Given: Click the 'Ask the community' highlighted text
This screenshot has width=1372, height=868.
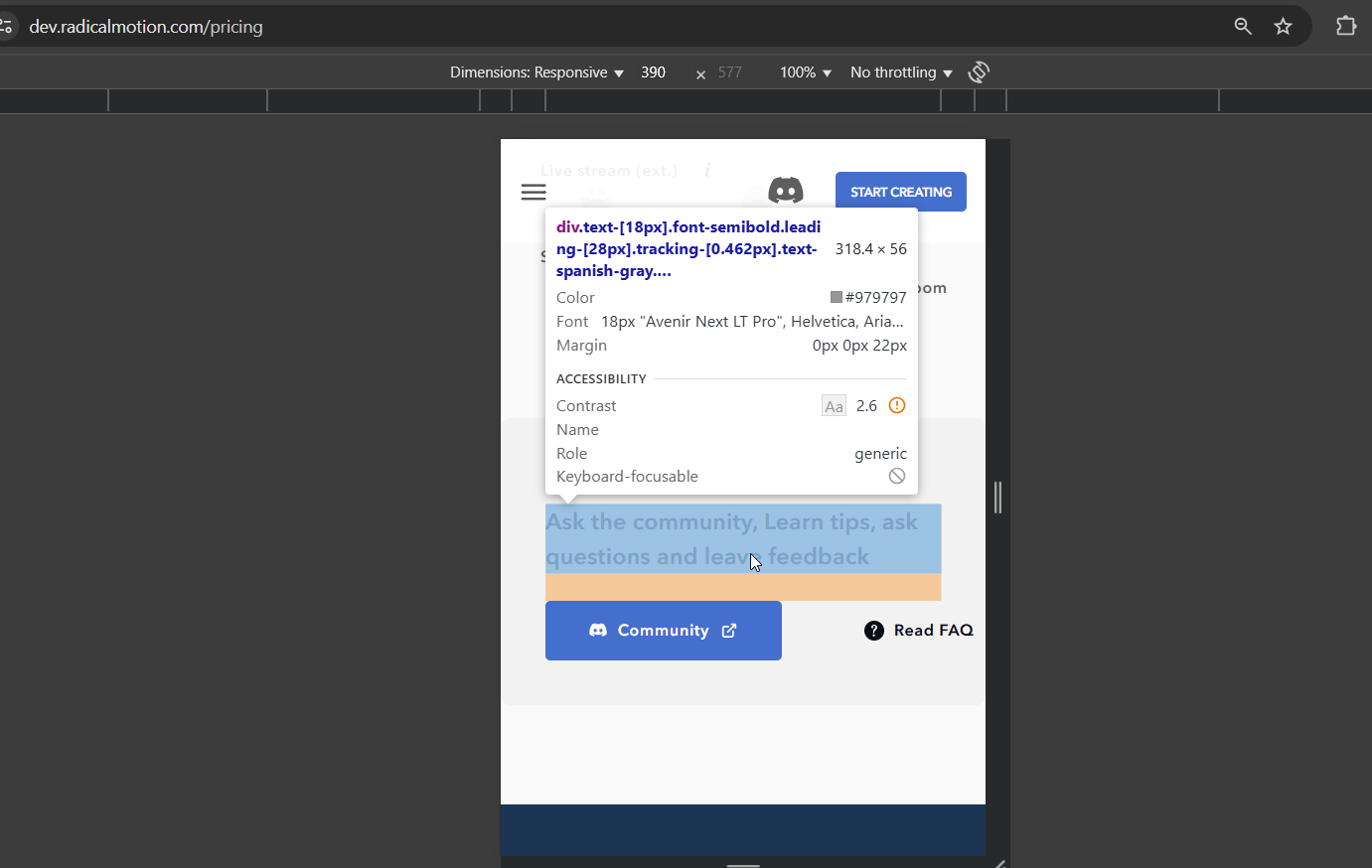Looking at the screenshot, I should [743, 539].
